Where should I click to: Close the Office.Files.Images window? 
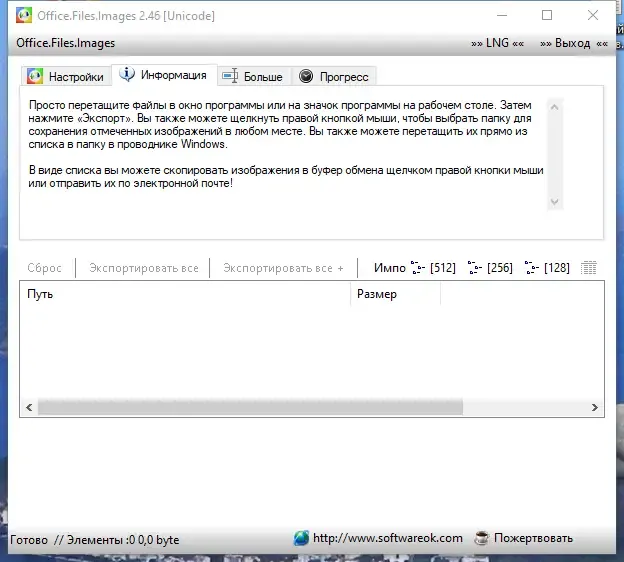[x=593, y=16]
